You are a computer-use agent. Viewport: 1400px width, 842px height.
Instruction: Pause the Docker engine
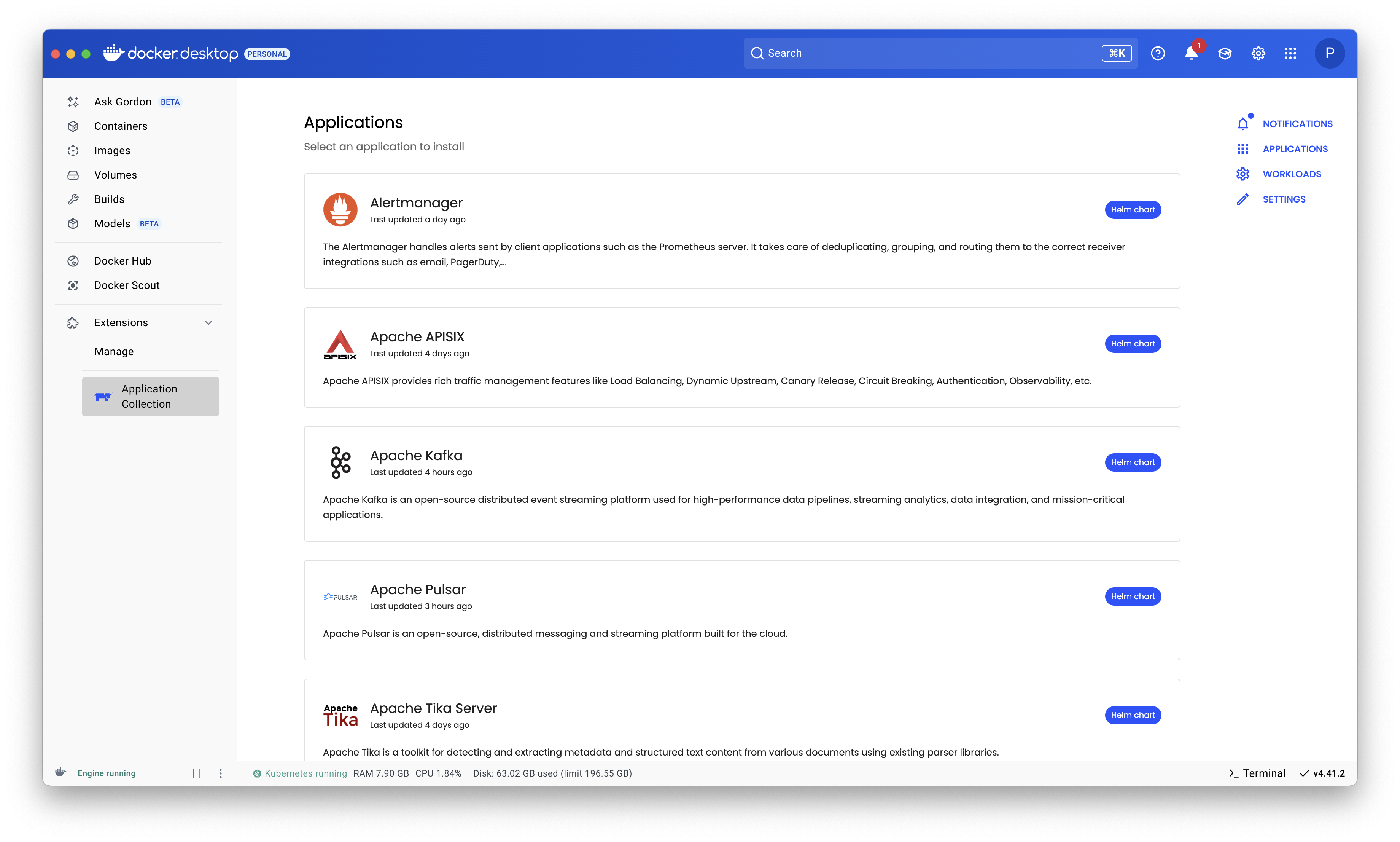tap(196, 773)
